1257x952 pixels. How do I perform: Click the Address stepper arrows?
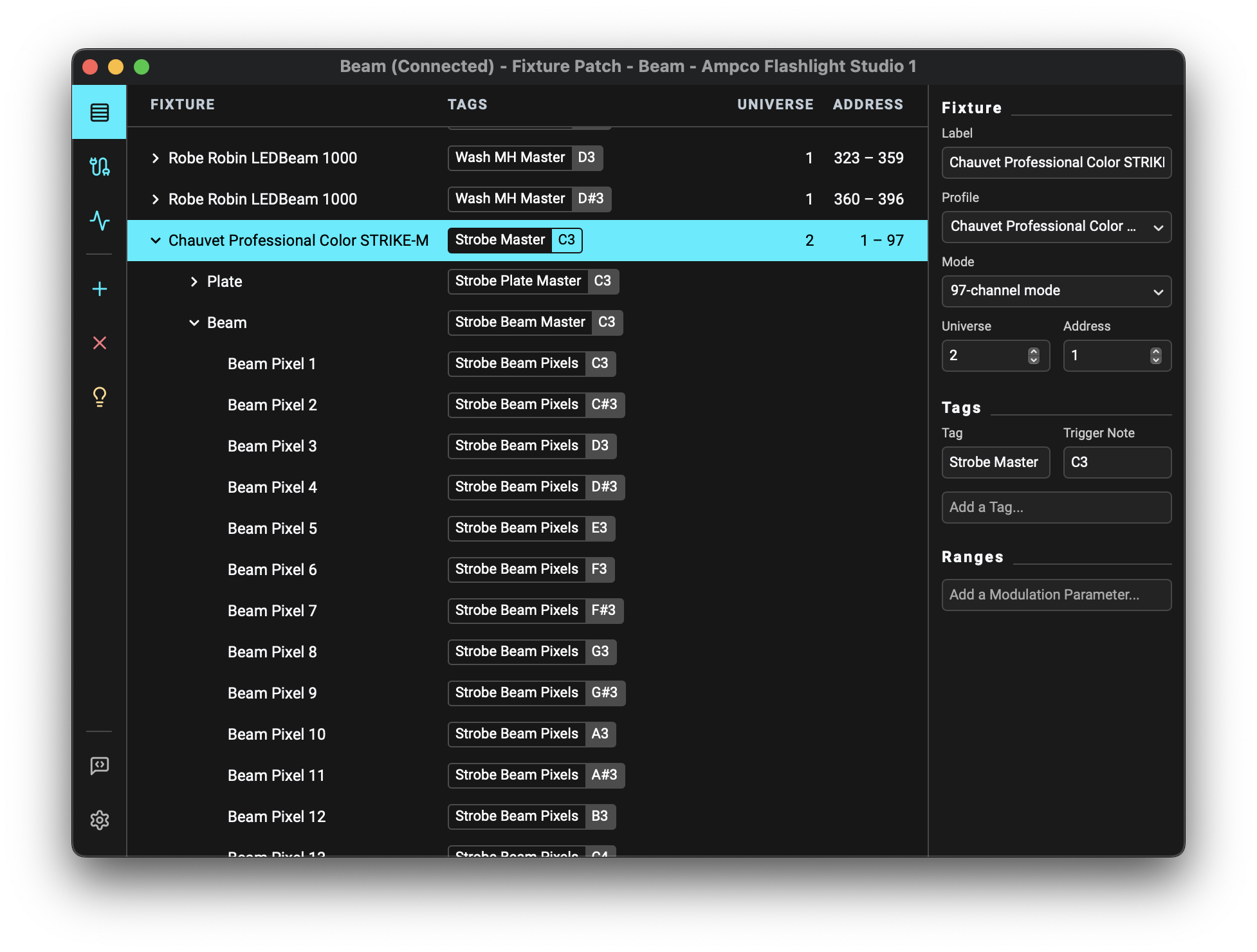[x=1155, y=356]
